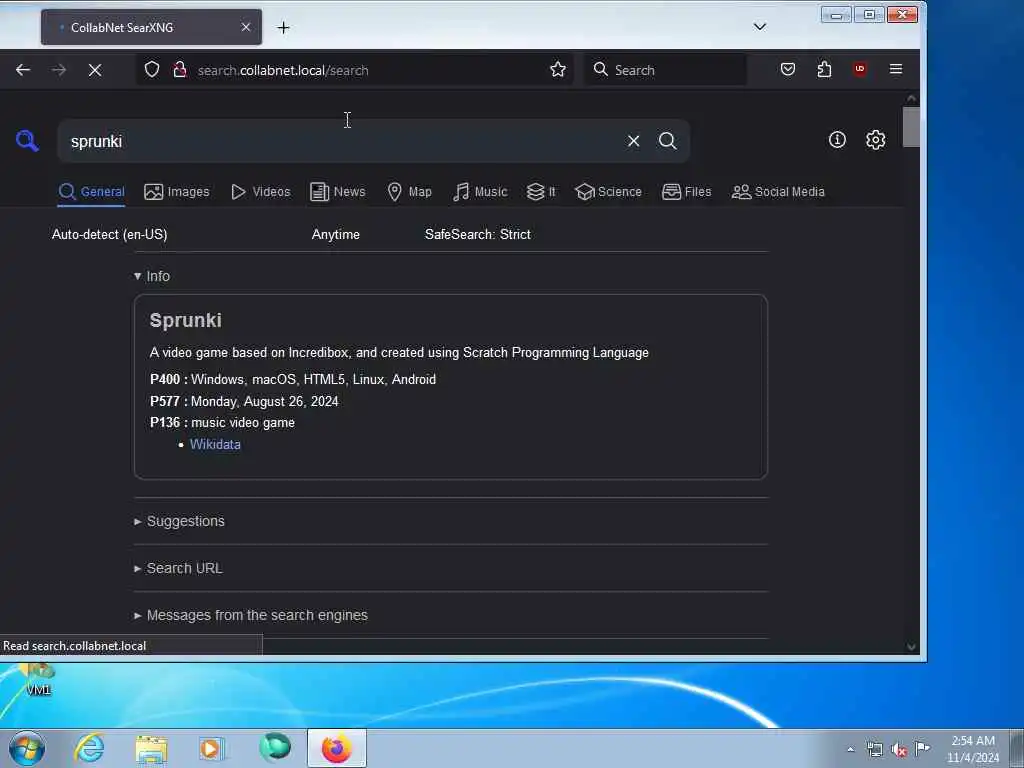Switch to the Map category

409,192
